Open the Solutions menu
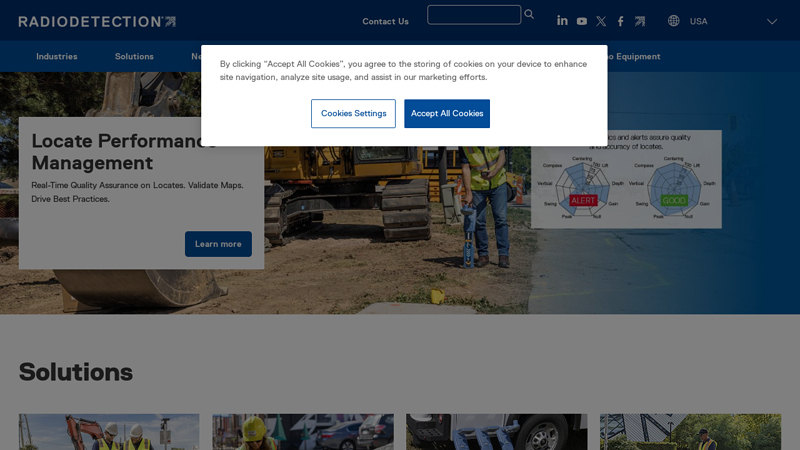The width and height of the screenshot is (800, 450). point(134,57)
